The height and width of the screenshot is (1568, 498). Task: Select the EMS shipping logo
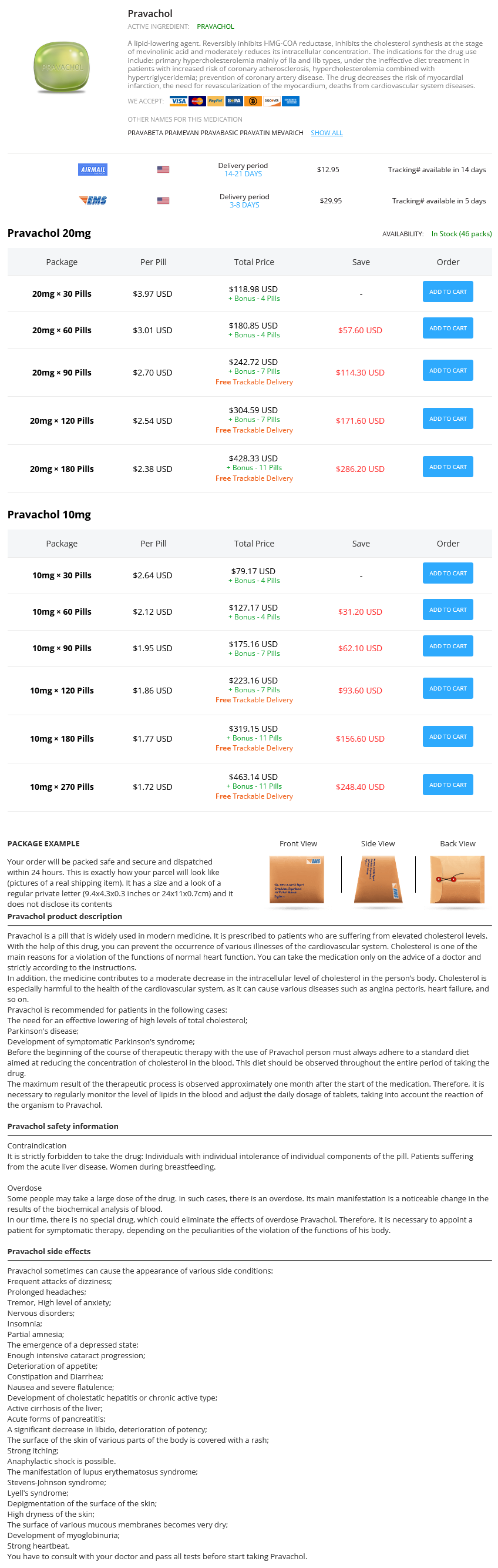(x=93, y=200)
